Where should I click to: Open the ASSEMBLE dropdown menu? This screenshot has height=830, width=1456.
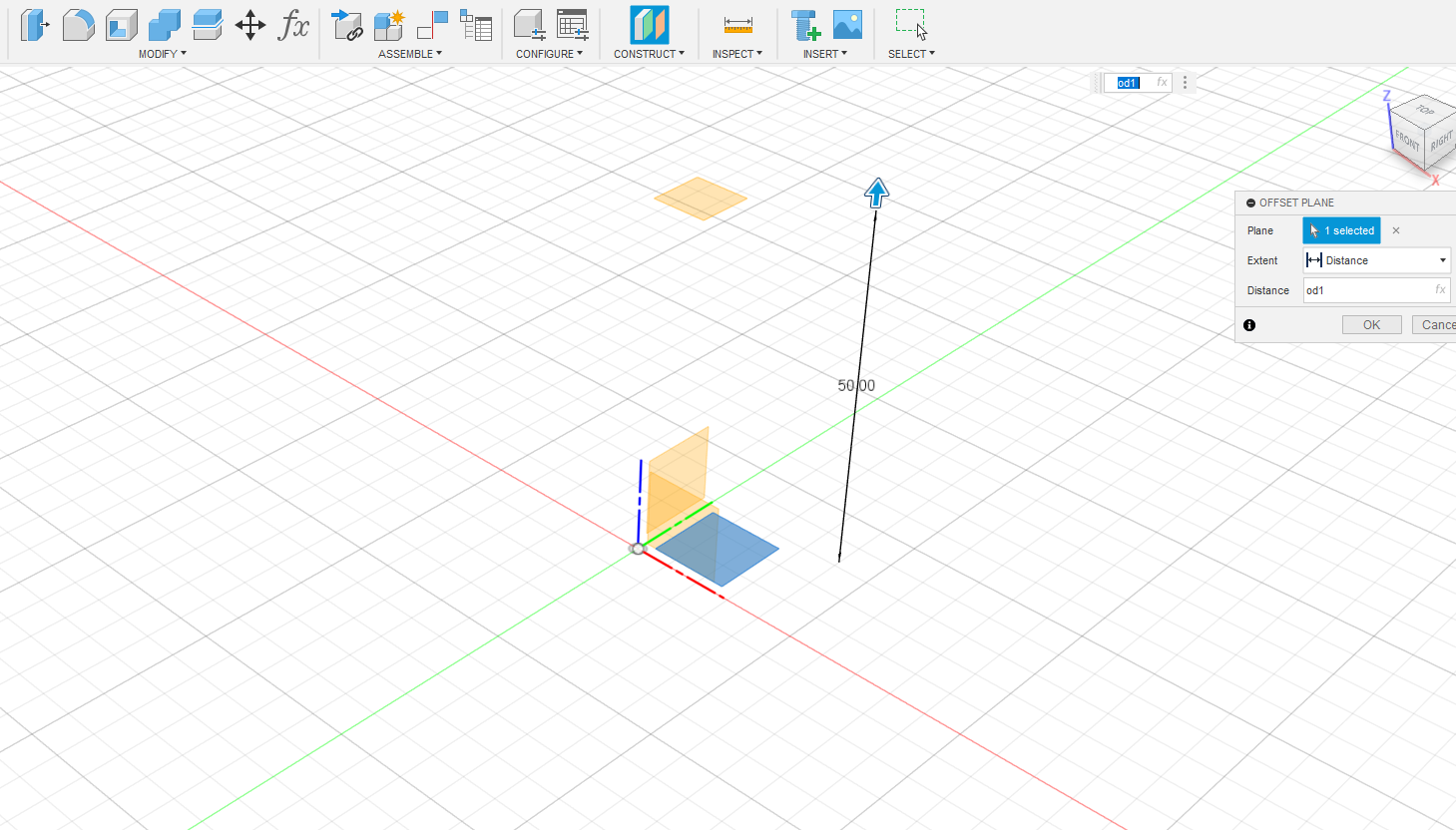coord(410,54)
